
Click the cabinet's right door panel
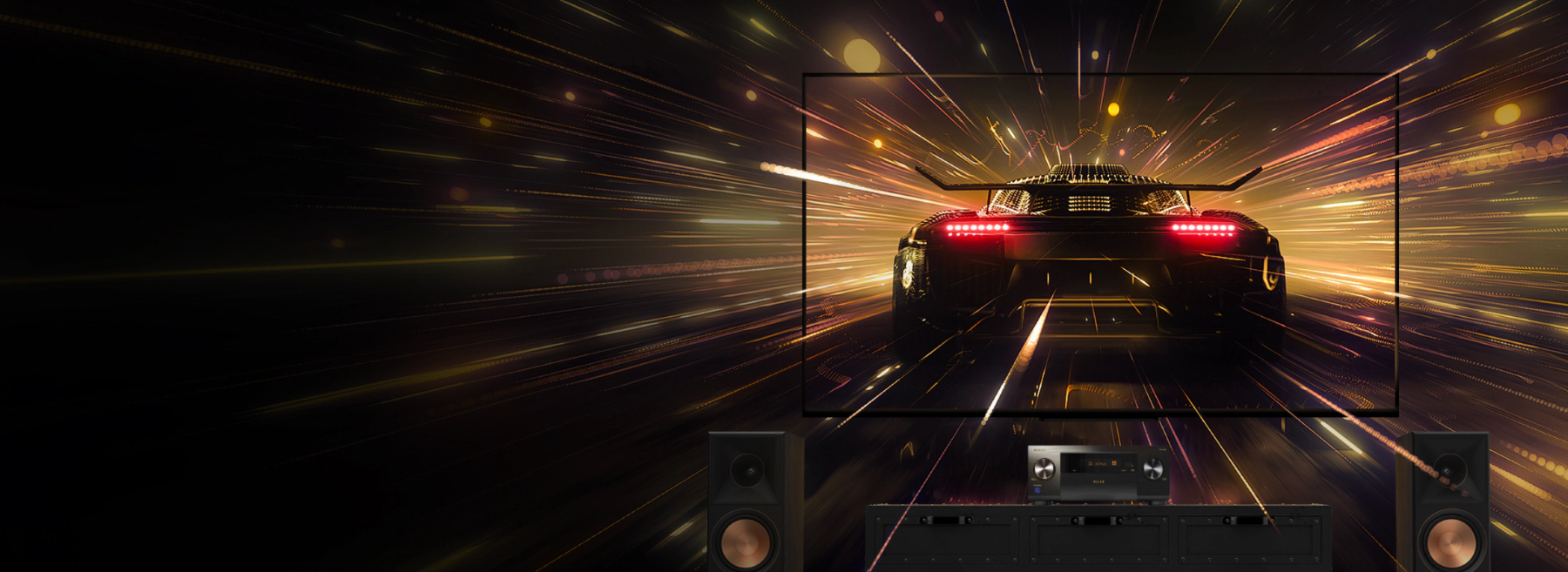(x=1250, y=544)
